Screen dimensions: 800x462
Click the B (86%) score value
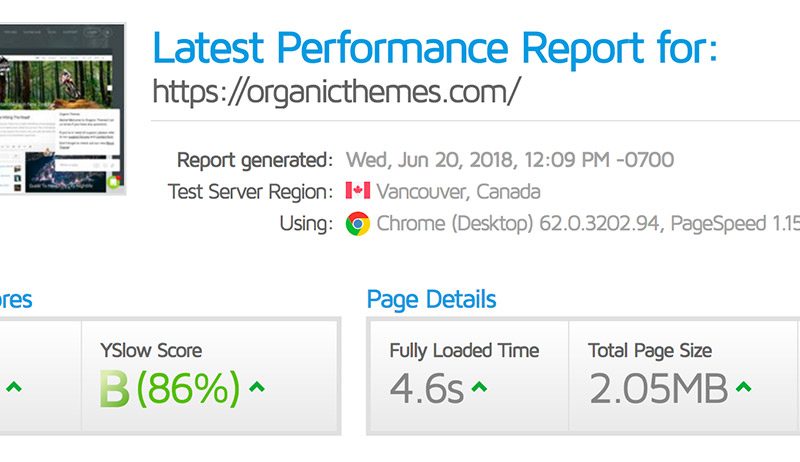(x=170, y=389)
